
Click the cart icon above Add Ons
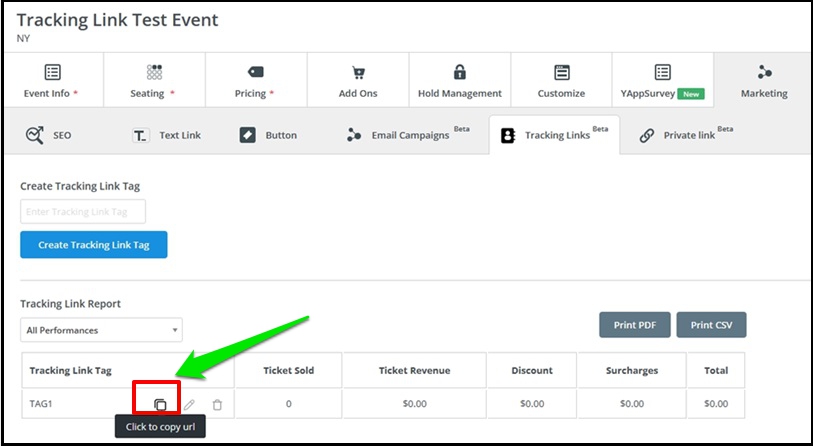tap(358, 72)
